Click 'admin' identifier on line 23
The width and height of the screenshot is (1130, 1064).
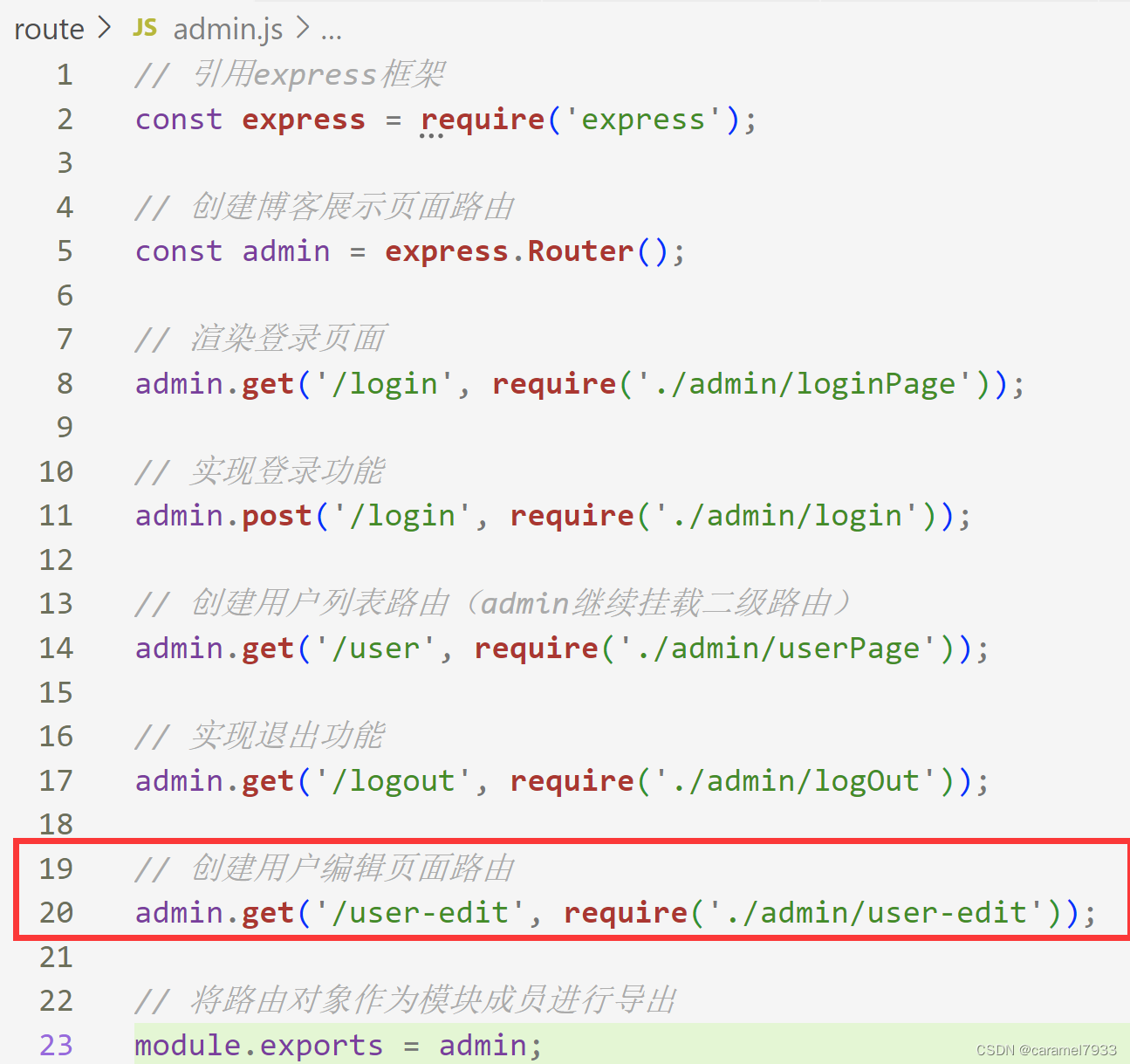tap(483, 1045)
